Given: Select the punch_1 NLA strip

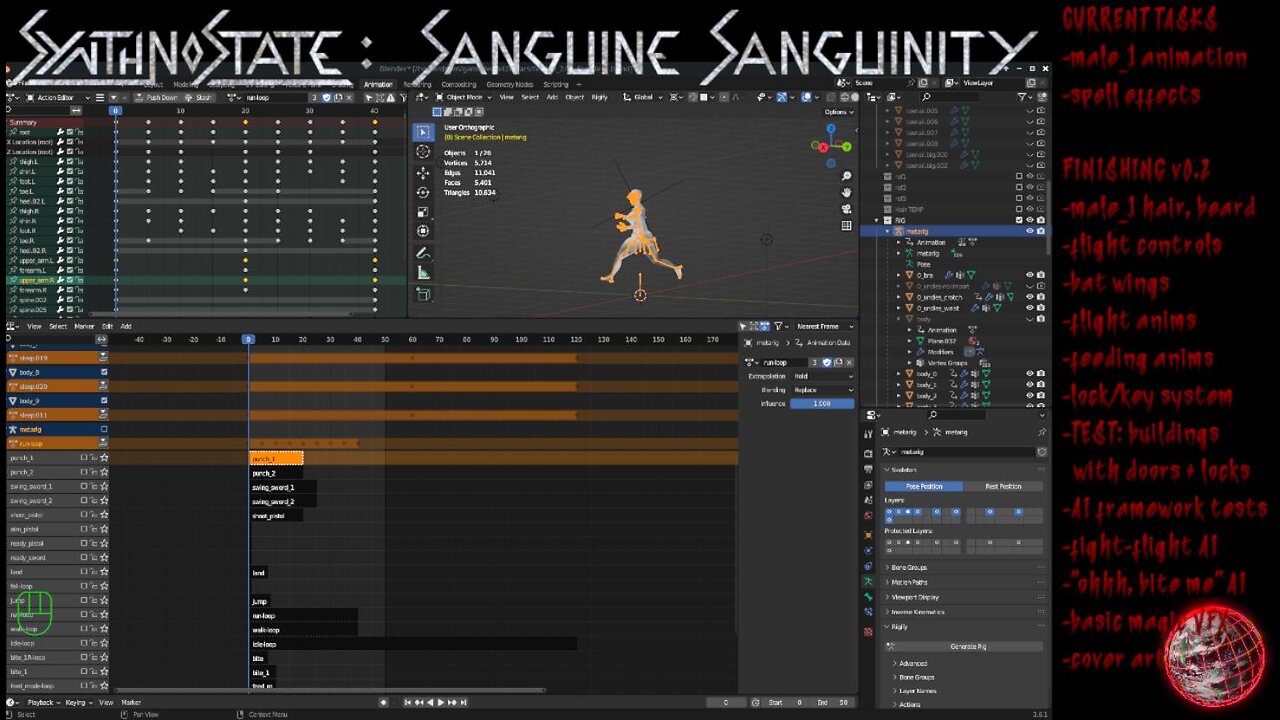Looking at the screenshot, I should click(x=276, y=458).
